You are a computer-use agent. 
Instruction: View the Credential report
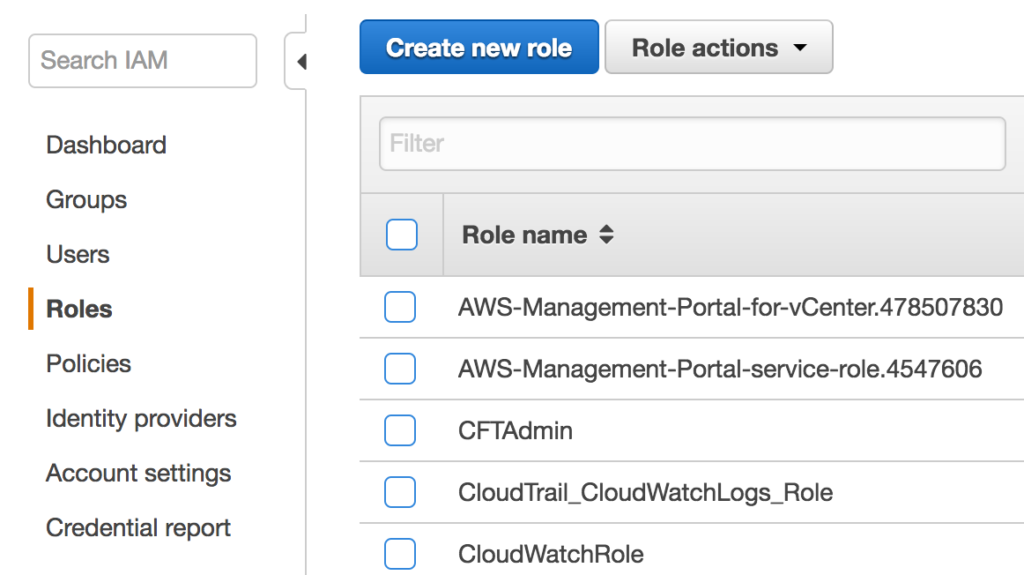click(138, 528)
